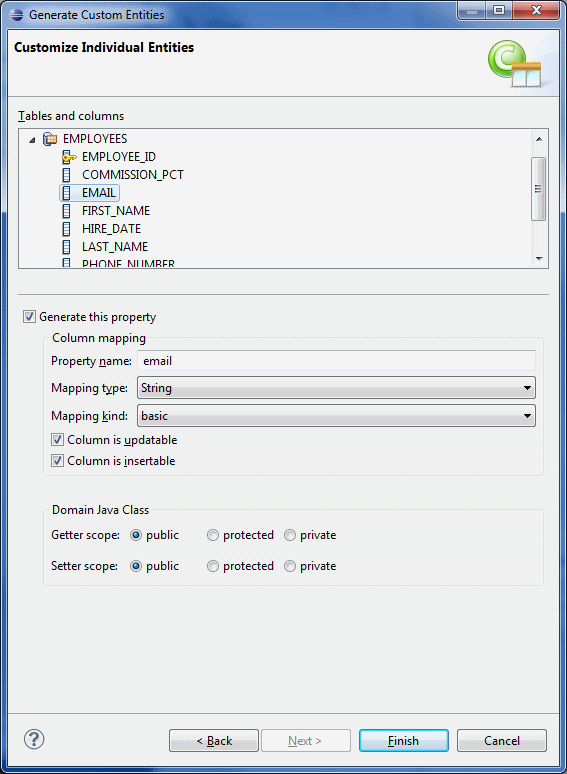Screen dimensions: 567x774
Task: Select protected getter scope
Action: pos(213,535)
